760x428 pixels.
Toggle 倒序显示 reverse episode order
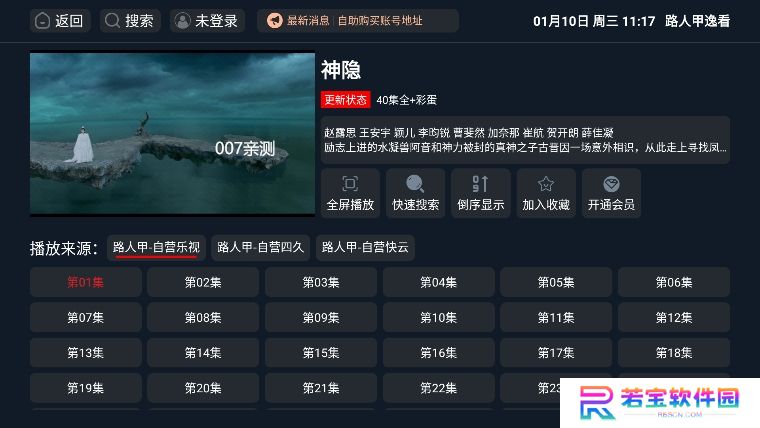click(481, 193)
